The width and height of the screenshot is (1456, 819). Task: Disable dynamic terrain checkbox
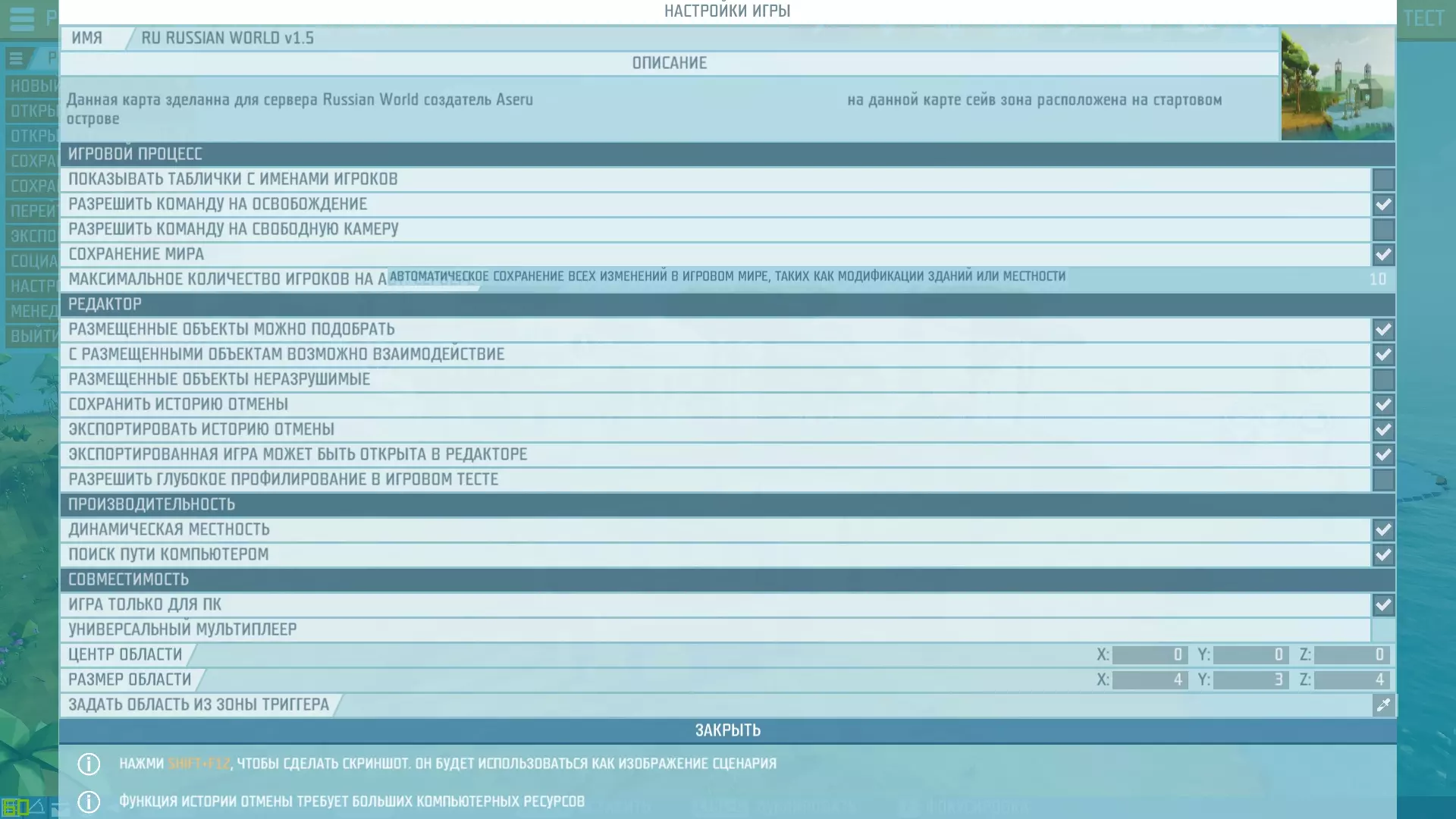tap(1383, 530)
